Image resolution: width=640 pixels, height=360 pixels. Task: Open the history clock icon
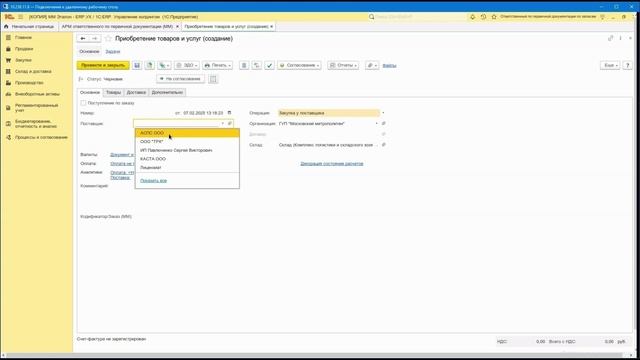coord(483,17)
